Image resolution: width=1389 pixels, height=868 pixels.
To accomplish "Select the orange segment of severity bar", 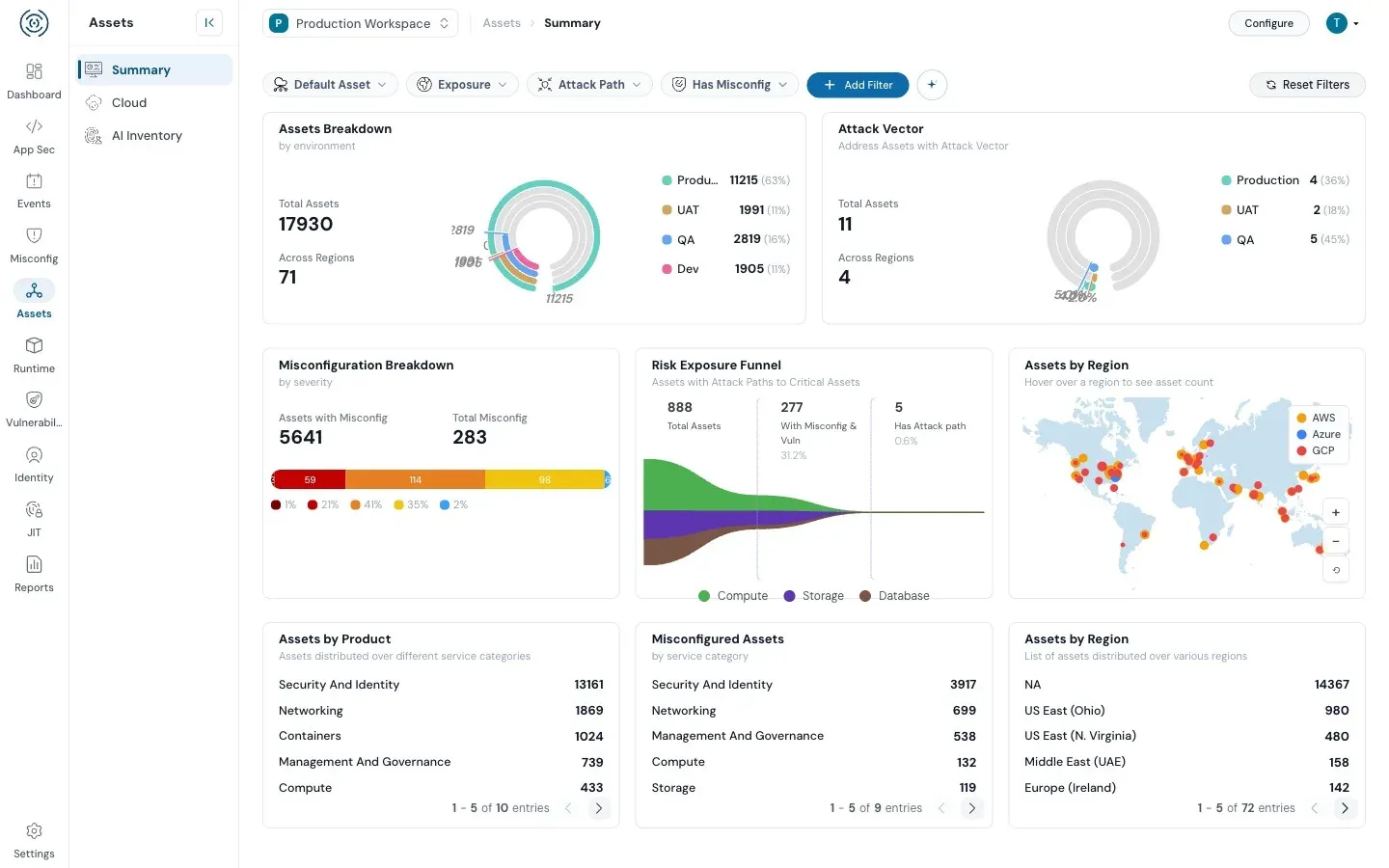I will 415,479.
